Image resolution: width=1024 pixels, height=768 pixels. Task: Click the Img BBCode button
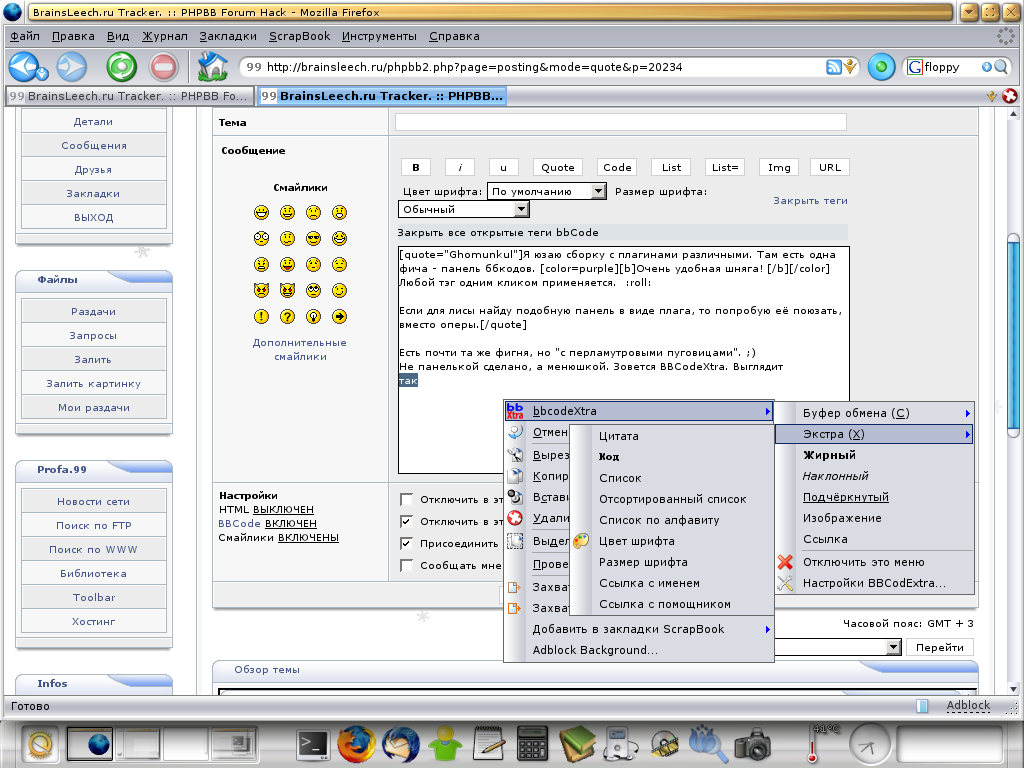pos(779,167)
